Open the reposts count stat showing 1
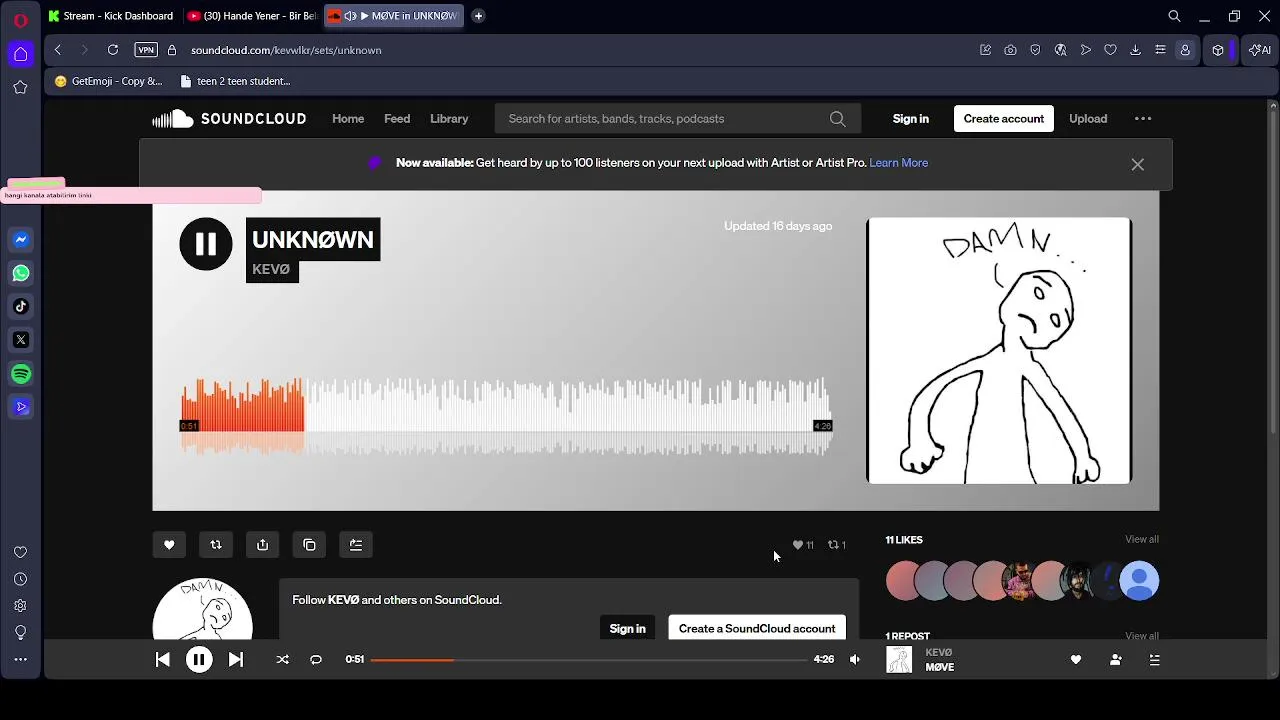Viewport: 1280px width, 720px height. click(x=837, y=545)
